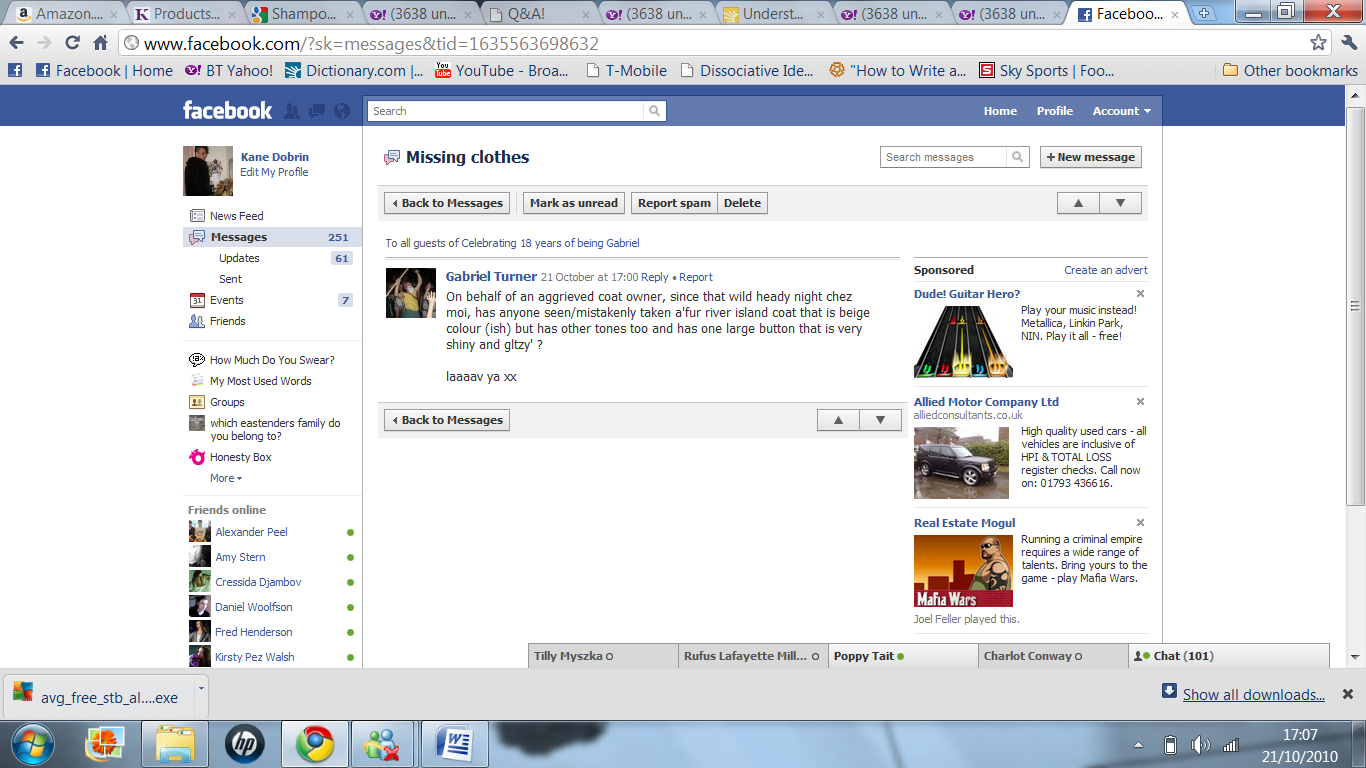Click the Search messages input field
This screenshot has height=768, width=1366.
[944, 157]
